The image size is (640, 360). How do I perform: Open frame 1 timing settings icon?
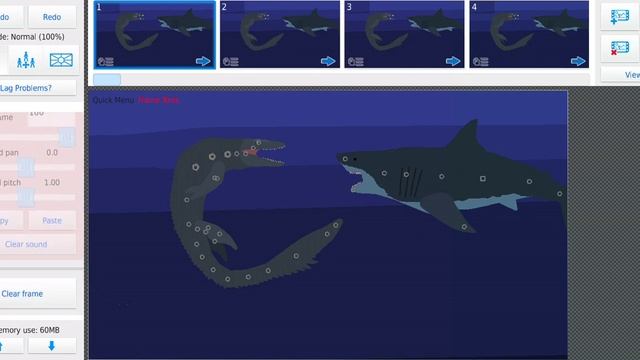(105, 62)
